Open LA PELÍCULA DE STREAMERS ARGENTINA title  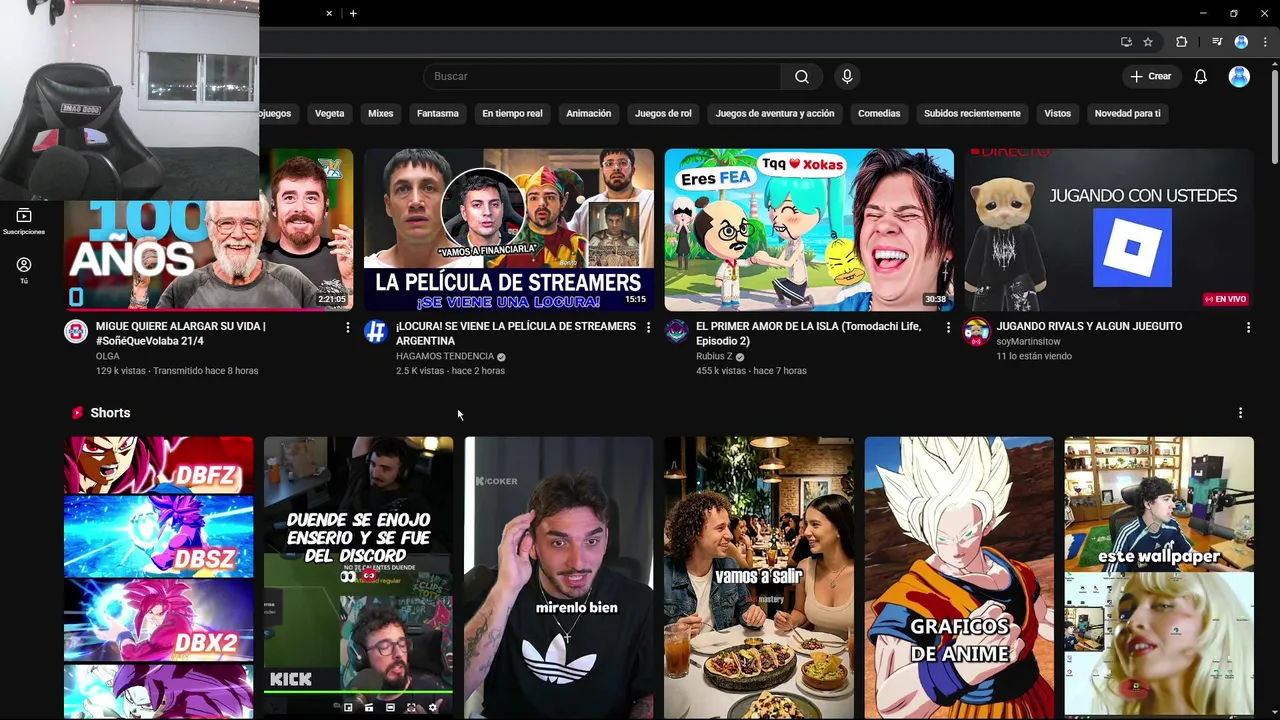[x=516, y=334]
